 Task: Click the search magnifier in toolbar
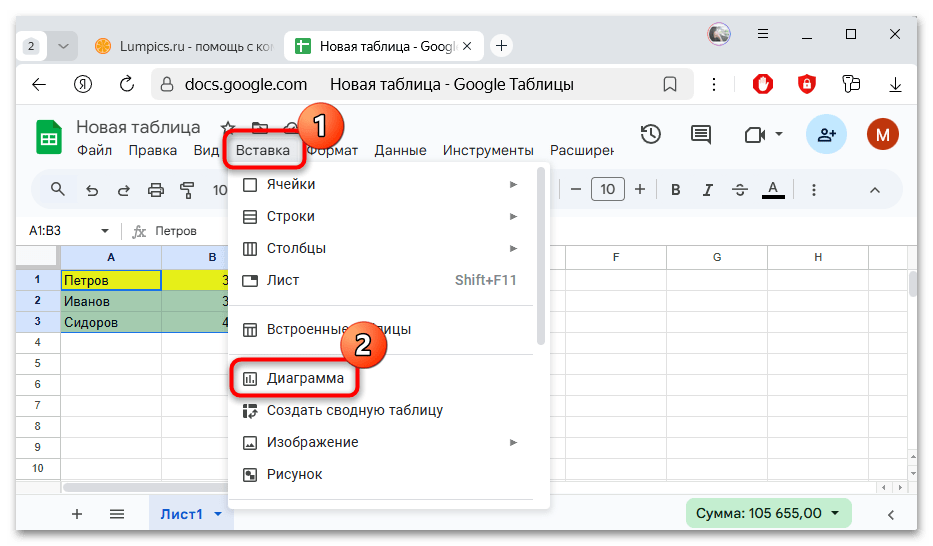click(x=58, y=190)
